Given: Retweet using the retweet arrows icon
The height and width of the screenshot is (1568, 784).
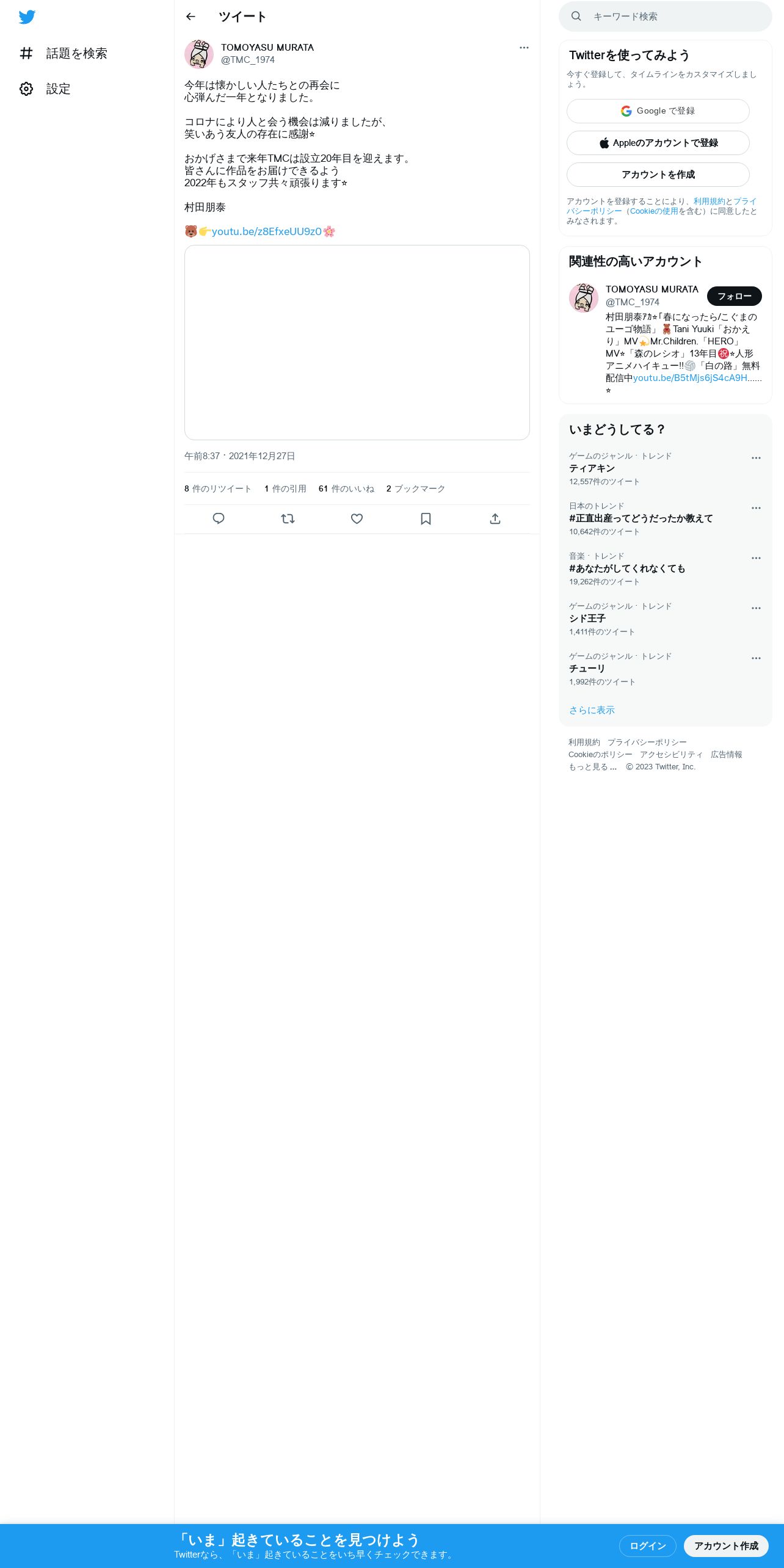Looking at the screenshot, I should (x=288, y=519).
